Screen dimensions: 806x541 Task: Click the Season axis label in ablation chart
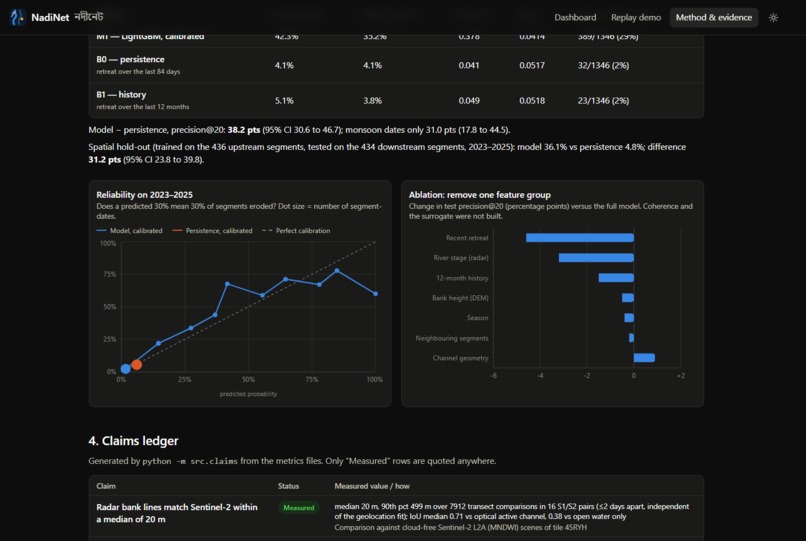point(478,318)
